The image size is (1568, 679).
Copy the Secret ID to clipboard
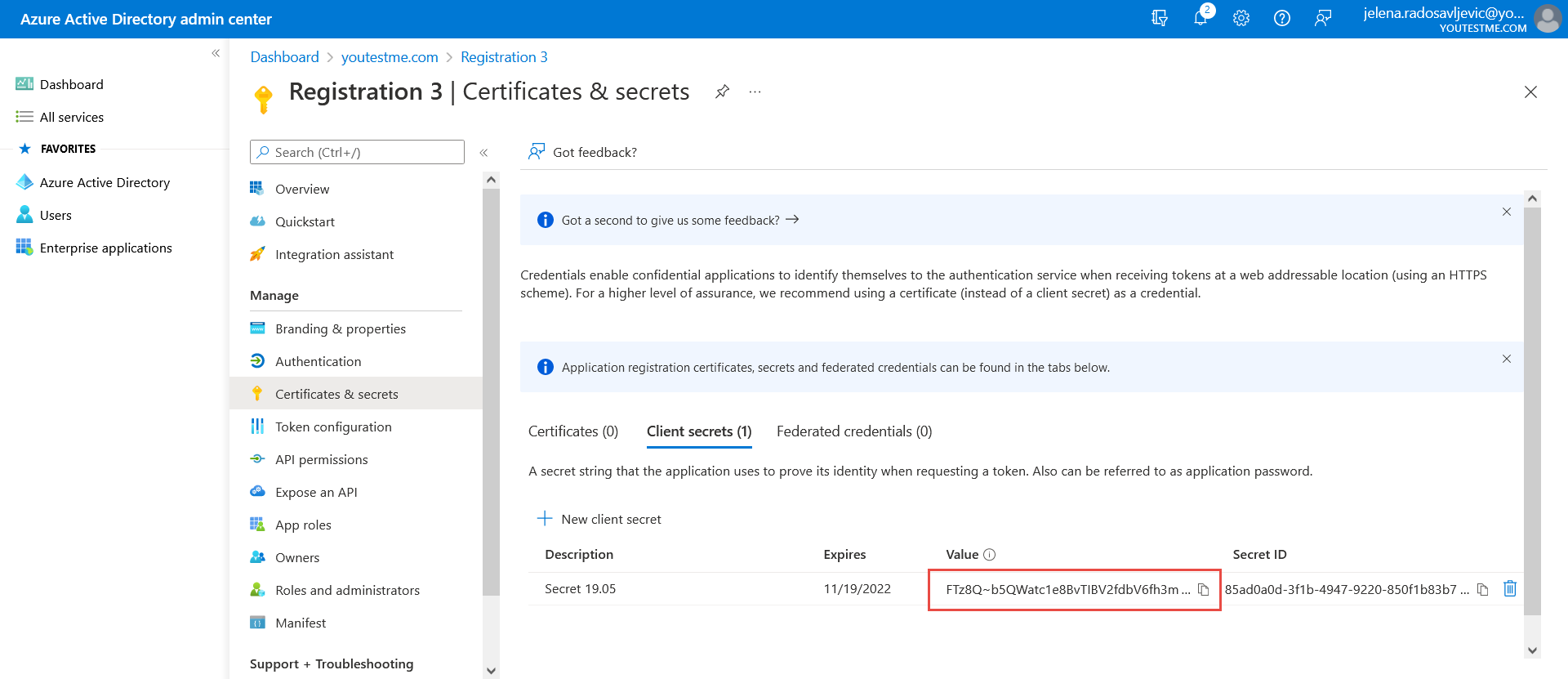pos(1482,589)
